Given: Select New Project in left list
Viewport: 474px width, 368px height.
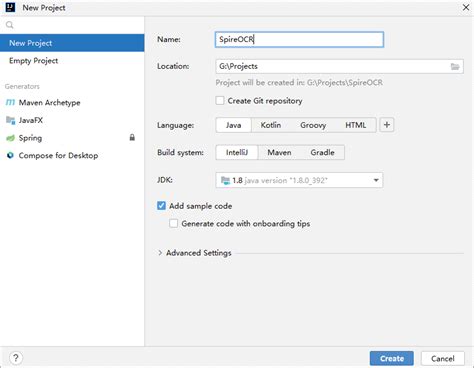Looking at the screenshot, I should pos(72,43).
